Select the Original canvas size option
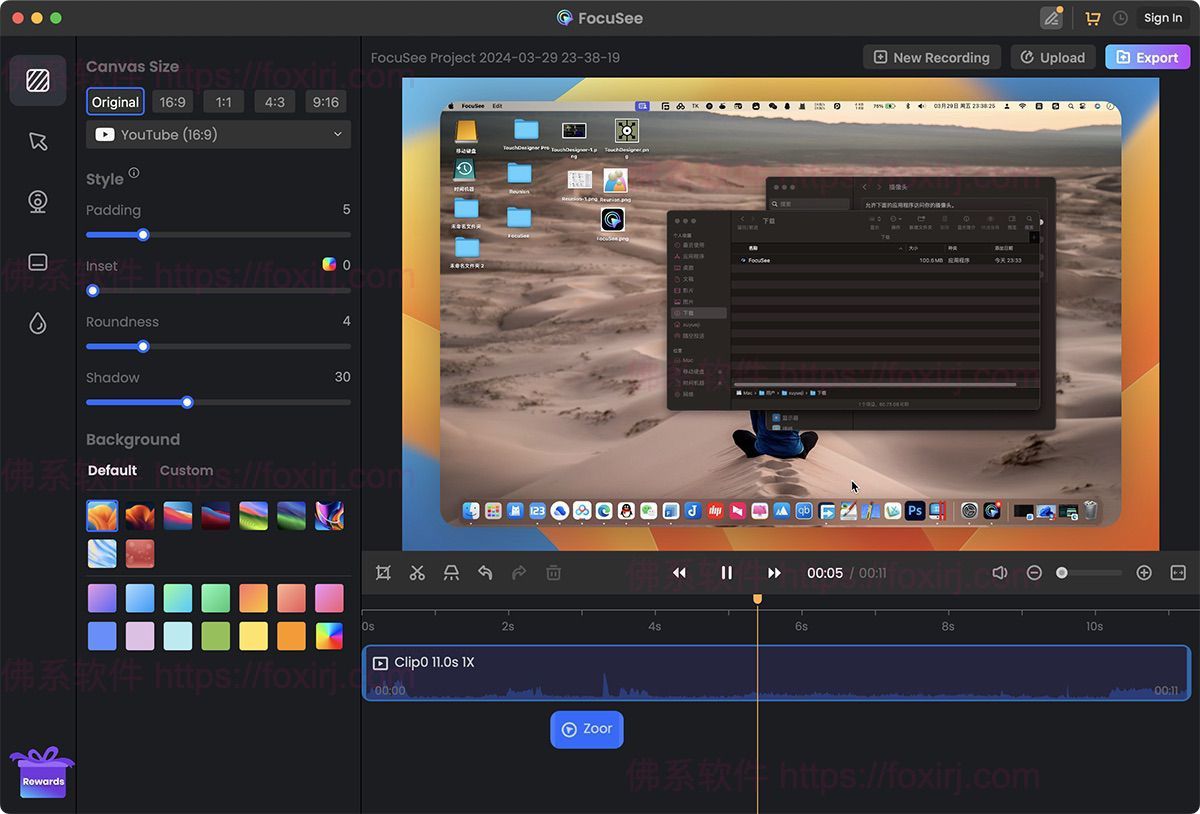The image size is (1200, 814). pos(115,101)
